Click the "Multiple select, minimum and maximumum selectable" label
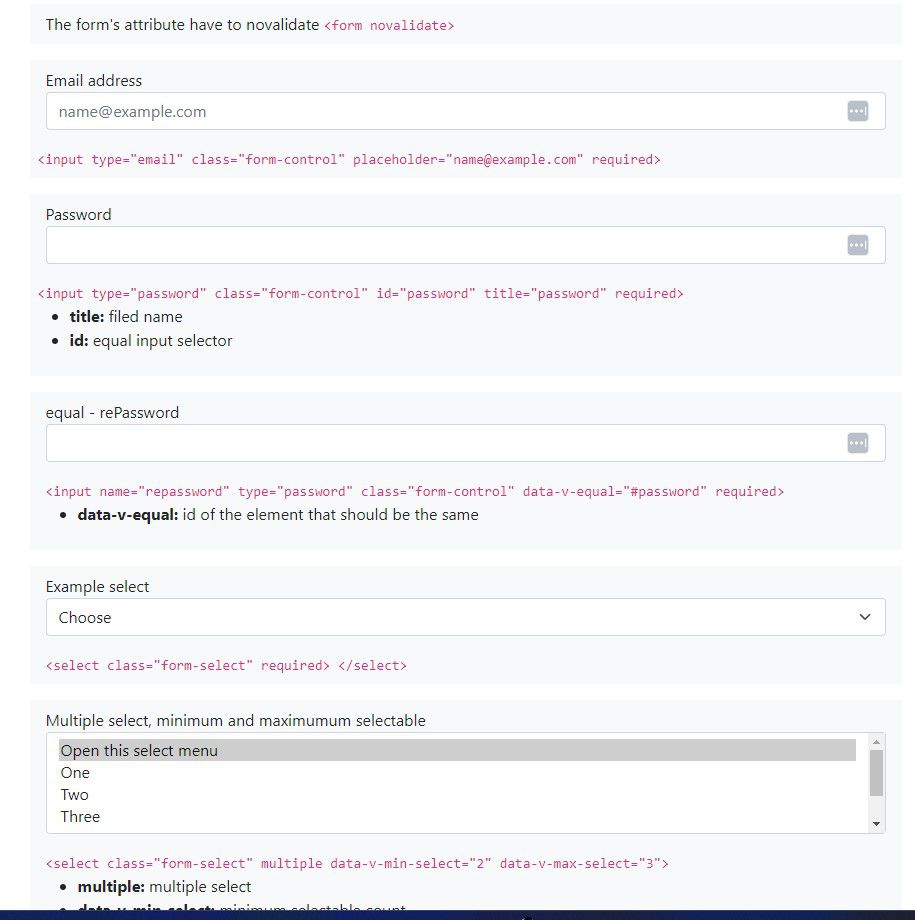This screenshot has width=915, height=920. pos(236,721)
